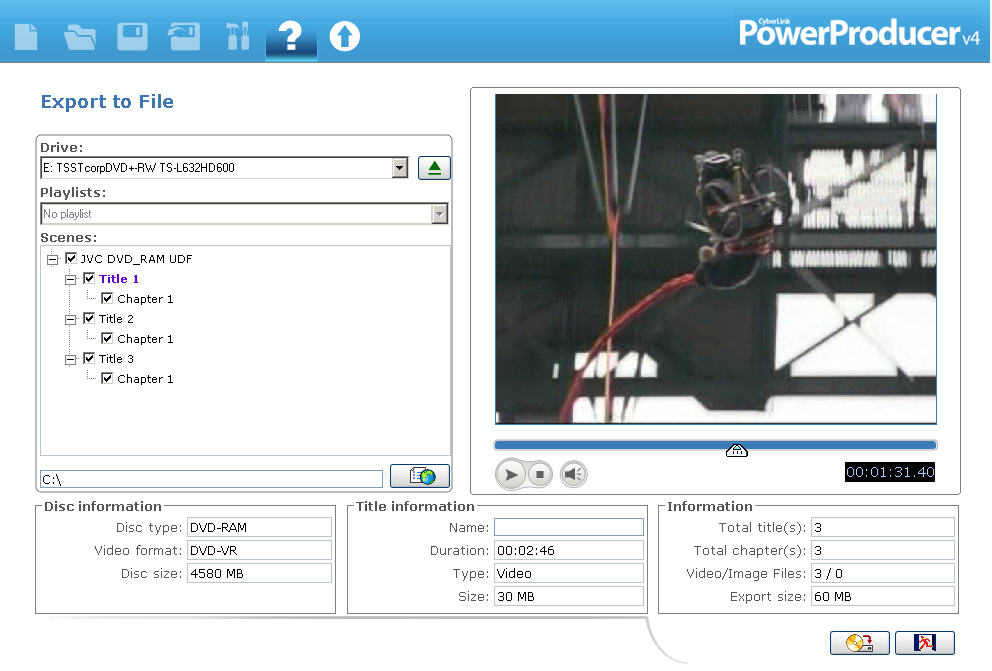992x671 pixels.
Task: Select the Title 1 tree item
Action: (118, 279)
